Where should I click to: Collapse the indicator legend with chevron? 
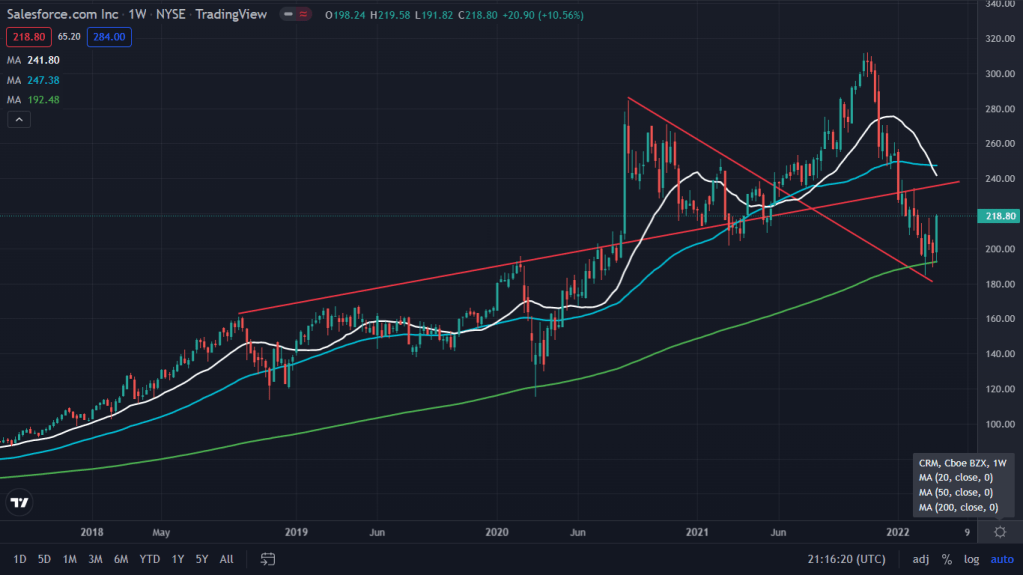pyautogui.click(x=18, y=119)
